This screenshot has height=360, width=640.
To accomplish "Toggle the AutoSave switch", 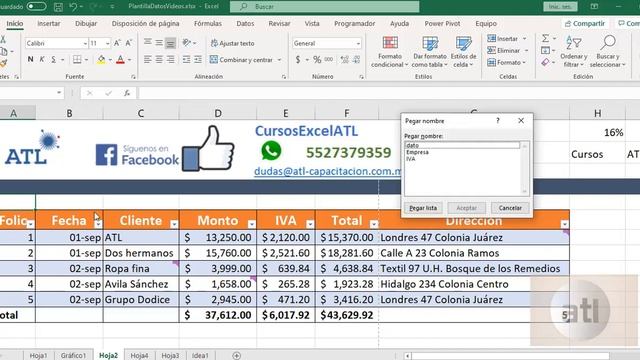I will (x=36, y=7).
